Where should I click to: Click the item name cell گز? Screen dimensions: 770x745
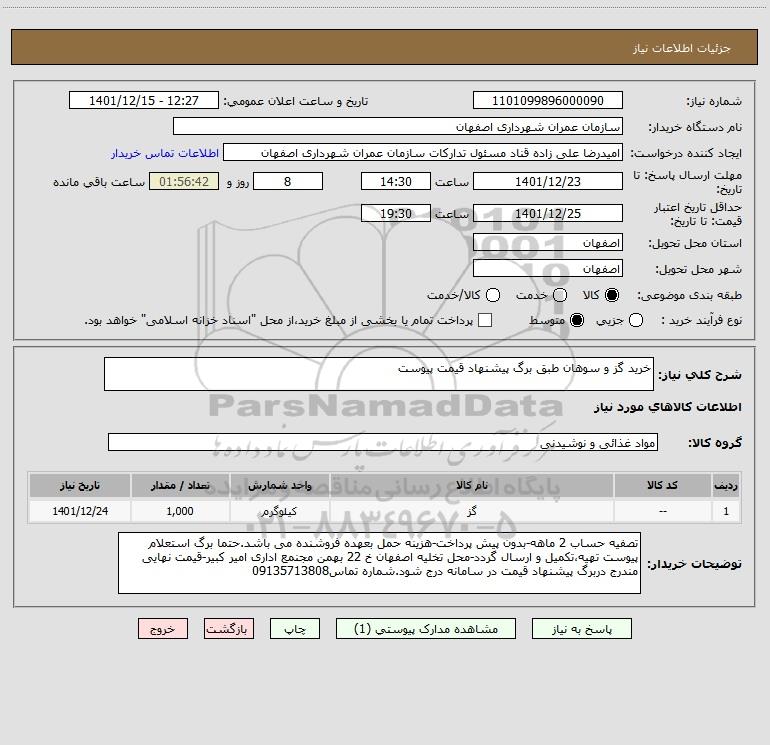[x=471, y=511]
